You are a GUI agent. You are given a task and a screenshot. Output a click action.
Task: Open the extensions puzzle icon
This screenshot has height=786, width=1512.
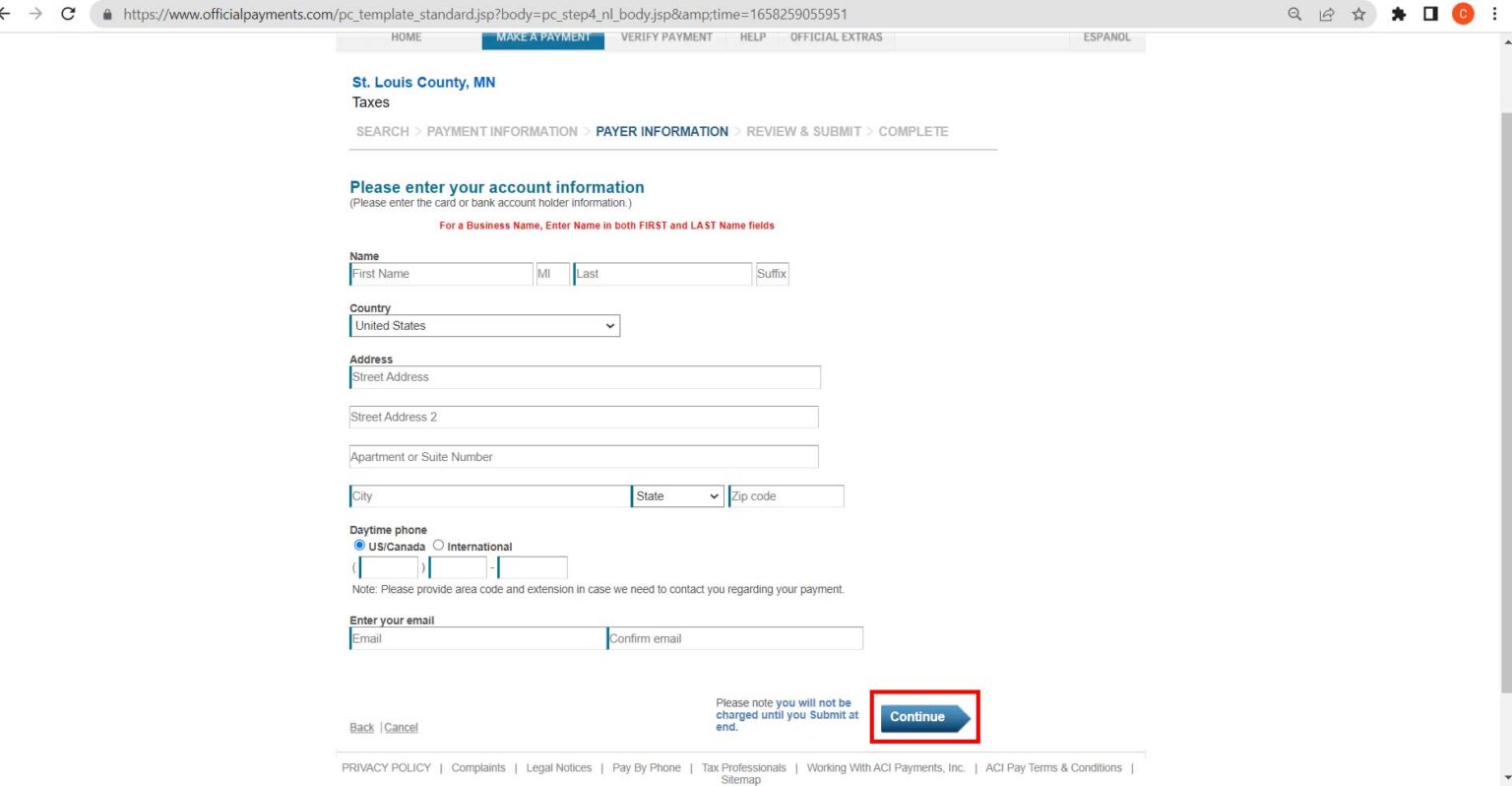tap(1398, 14)
